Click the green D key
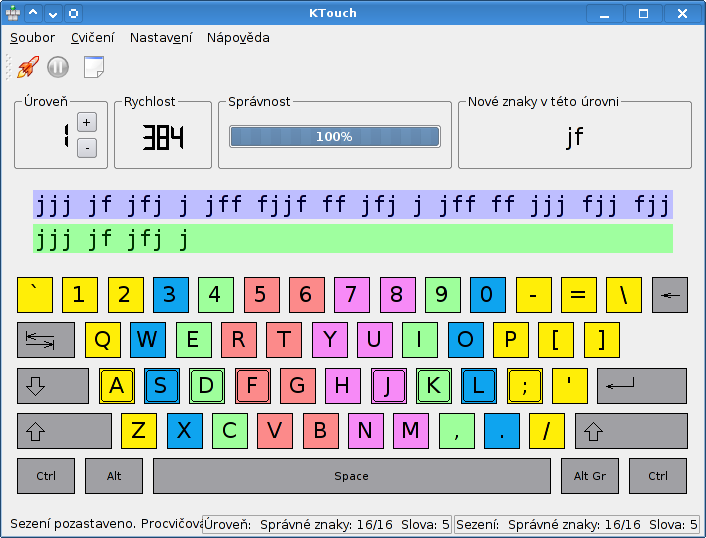706x538 pixels. tap(207, 386)
